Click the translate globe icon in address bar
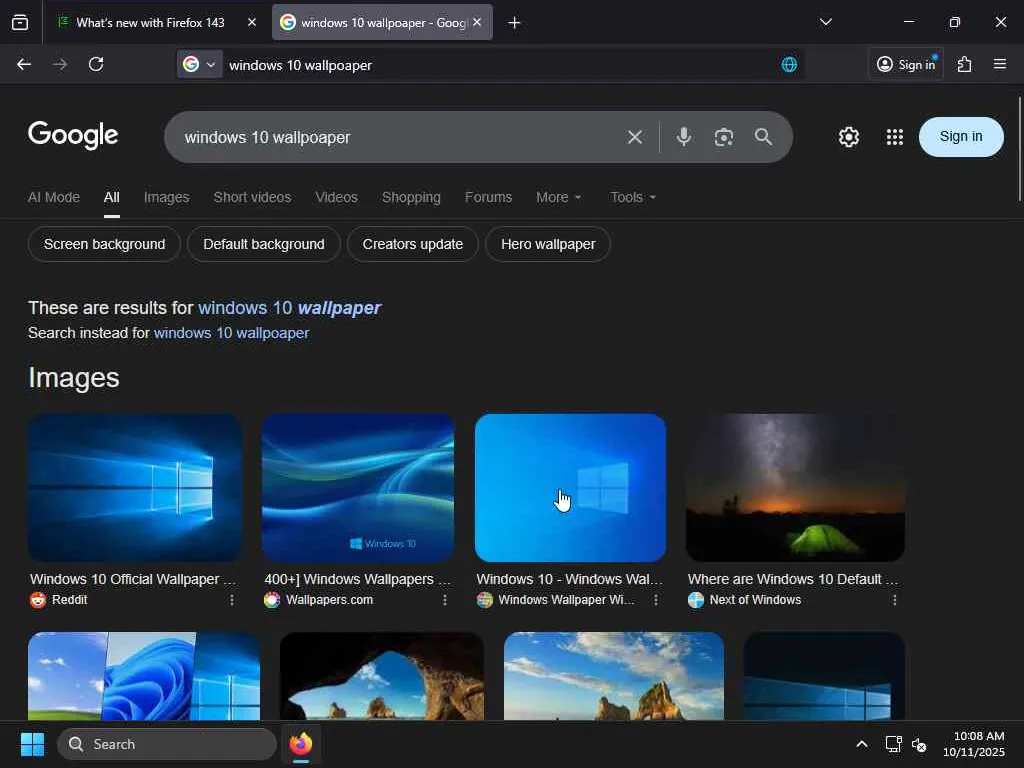The image size is (1024, 768). [789, 65]
